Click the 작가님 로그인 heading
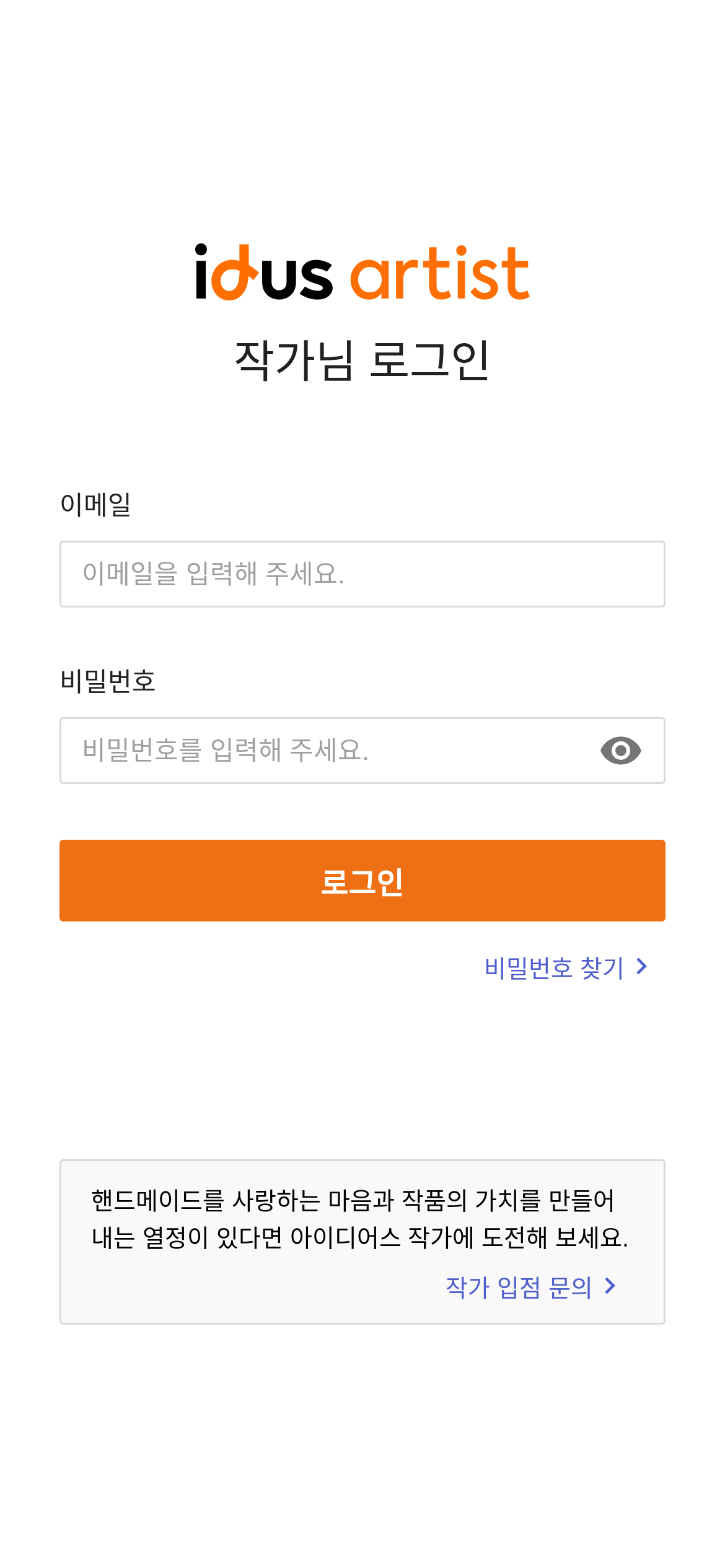The width and height of the screenshot is (725, 1568). pos(362,359)
